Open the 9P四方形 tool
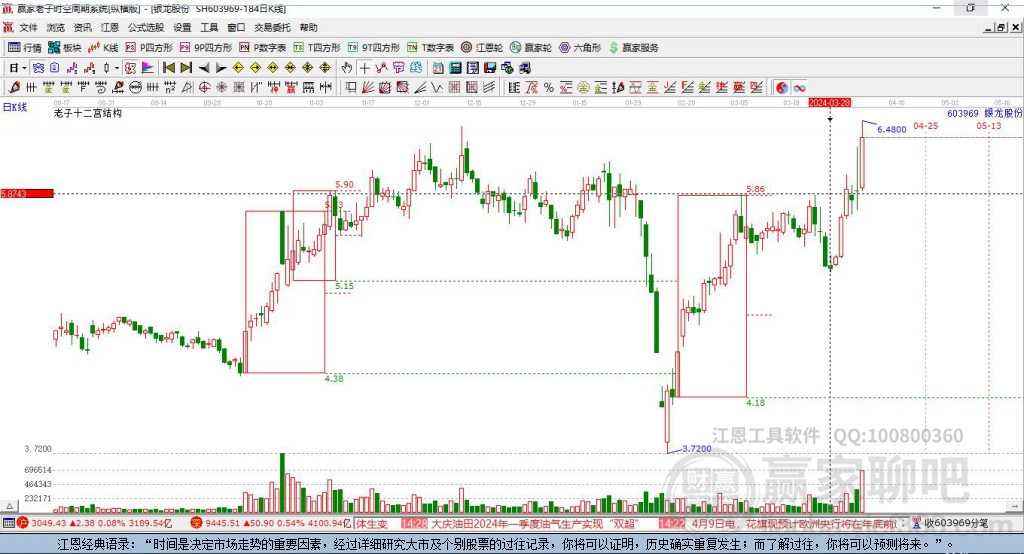 tap(206, 48)
